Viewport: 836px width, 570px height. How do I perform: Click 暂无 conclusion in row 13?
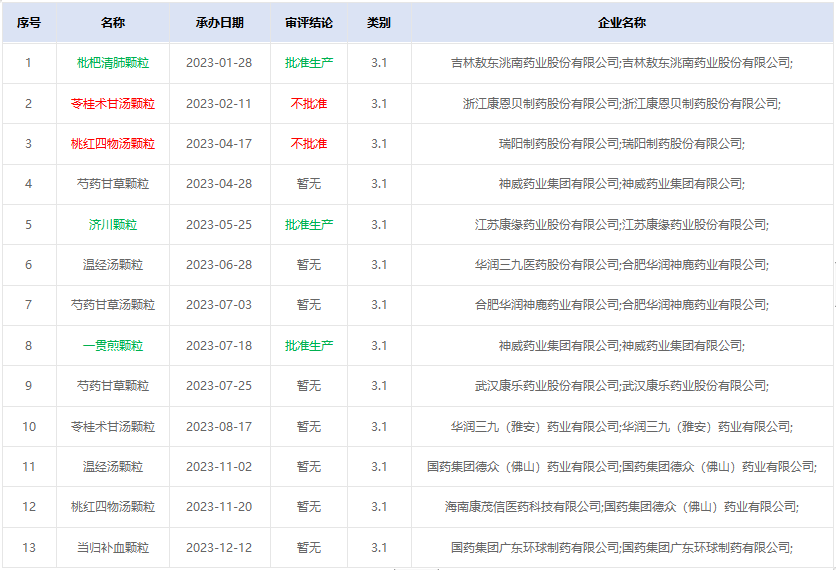click(x=309, y=548)
